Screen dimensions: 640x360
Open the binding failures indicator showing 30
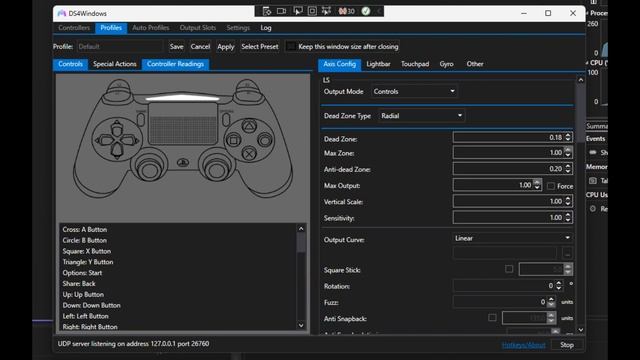pos(346,11)
